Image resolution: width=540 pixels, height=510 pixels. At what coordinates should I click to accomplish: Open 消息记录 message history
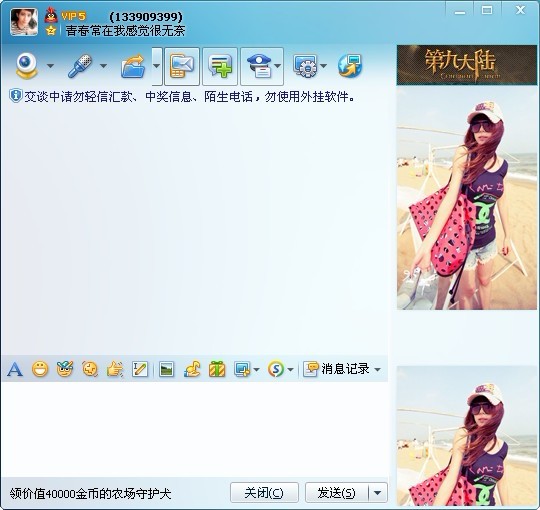pos(336,369)
